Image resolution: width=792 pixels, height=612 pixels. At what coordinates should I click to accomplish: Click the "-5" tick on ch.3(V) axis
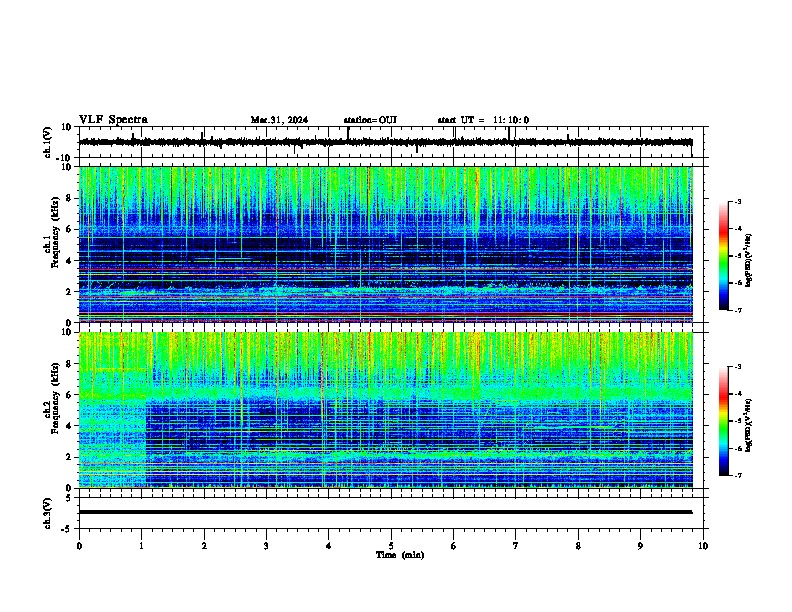tap(67, 529)
